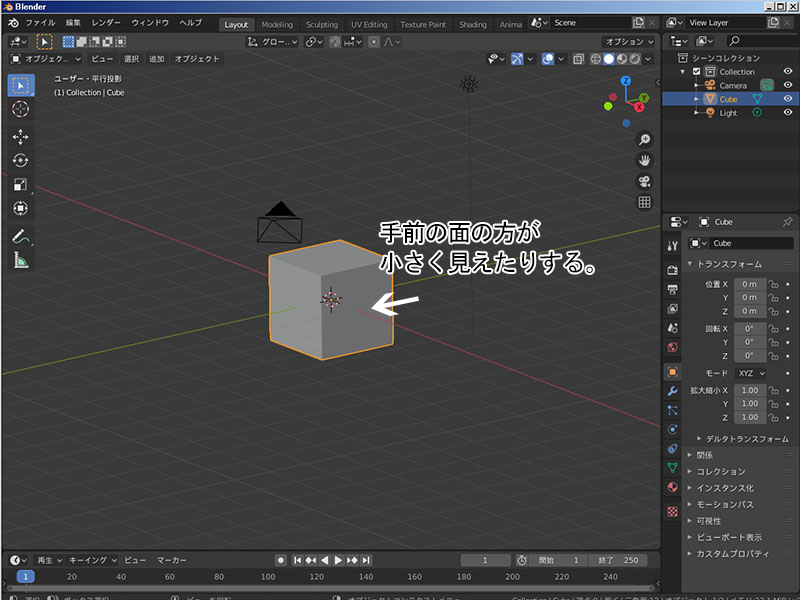
Task: Select the Transform tool
Action: (x=20, y=208)
